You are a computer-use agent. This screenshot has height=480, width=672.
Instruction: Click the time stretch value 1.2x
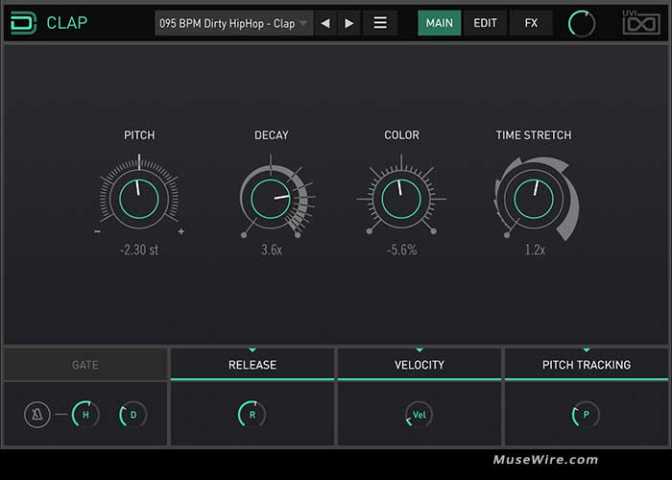[535, 249]
